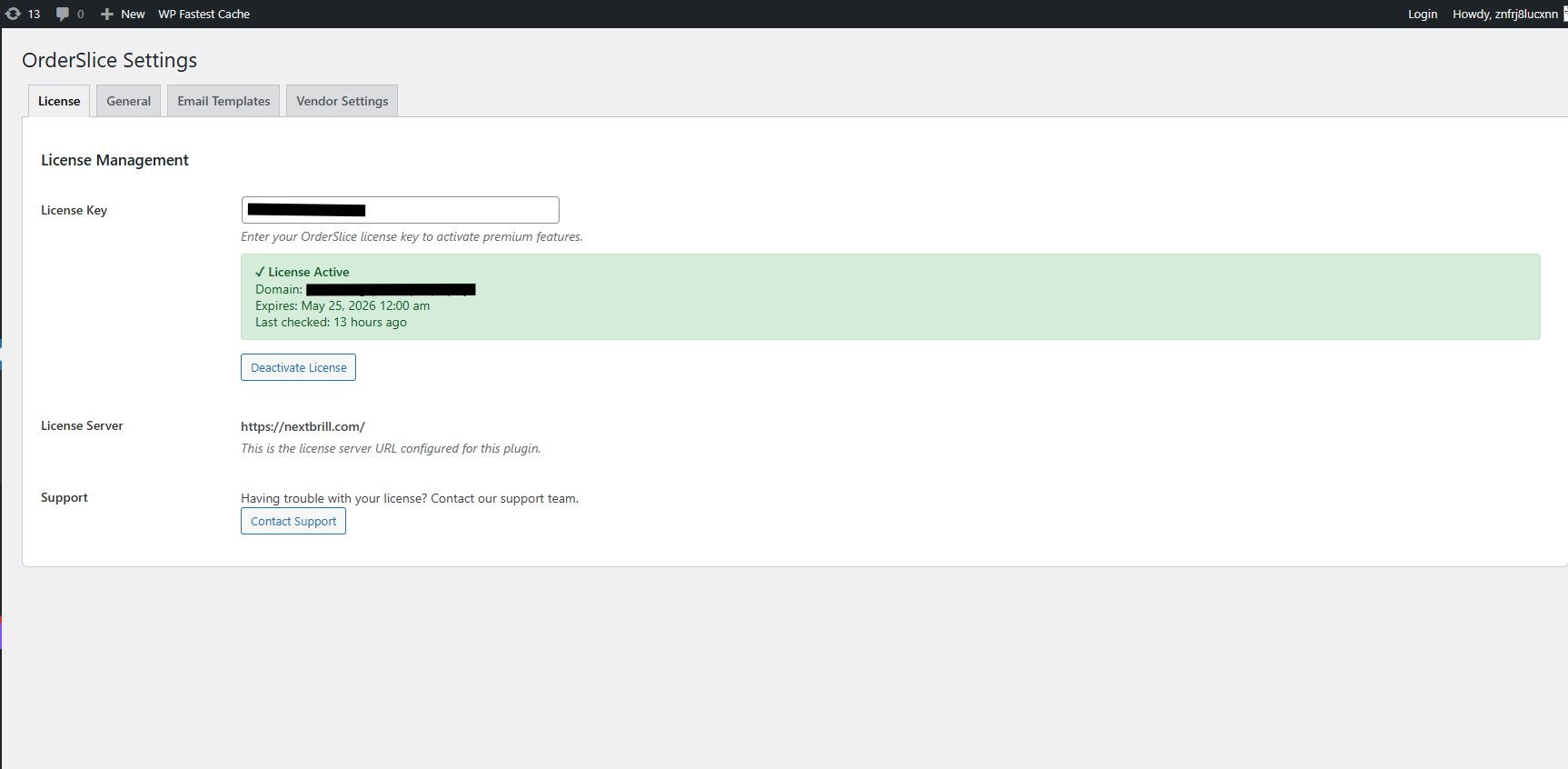Switch to the General tab
The width and height of the screenshot is (1568, 769).
pyautogui.click(x=129, y=101)
